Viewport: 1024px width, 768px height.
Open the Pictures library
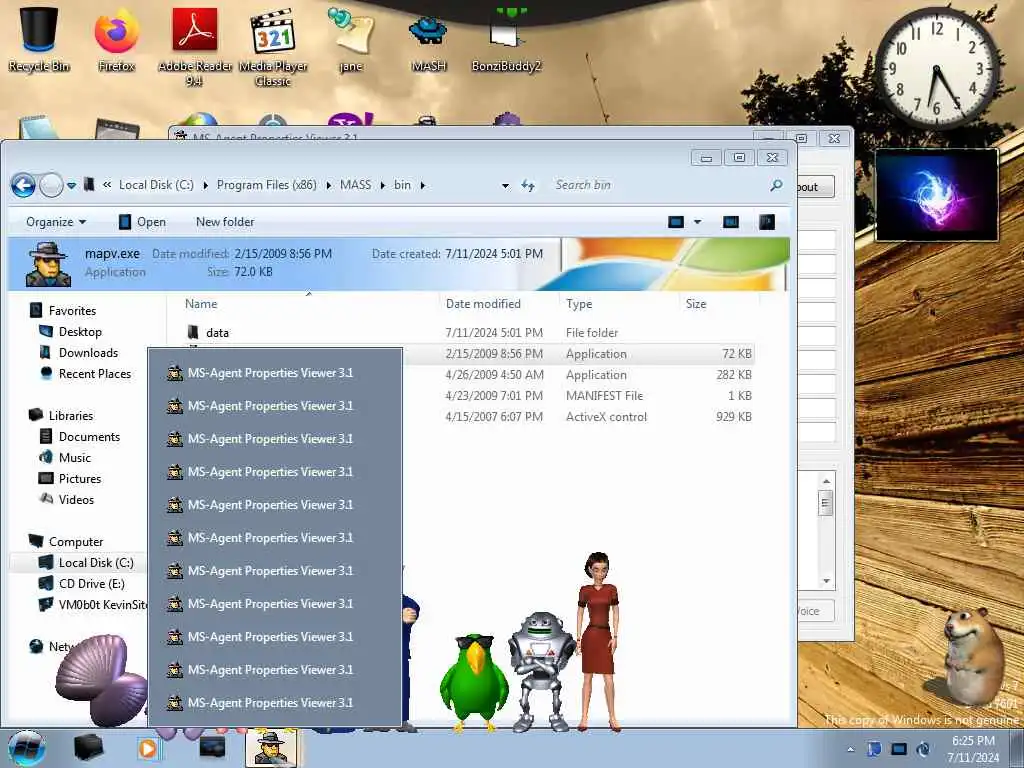click(x=80, y=479)
